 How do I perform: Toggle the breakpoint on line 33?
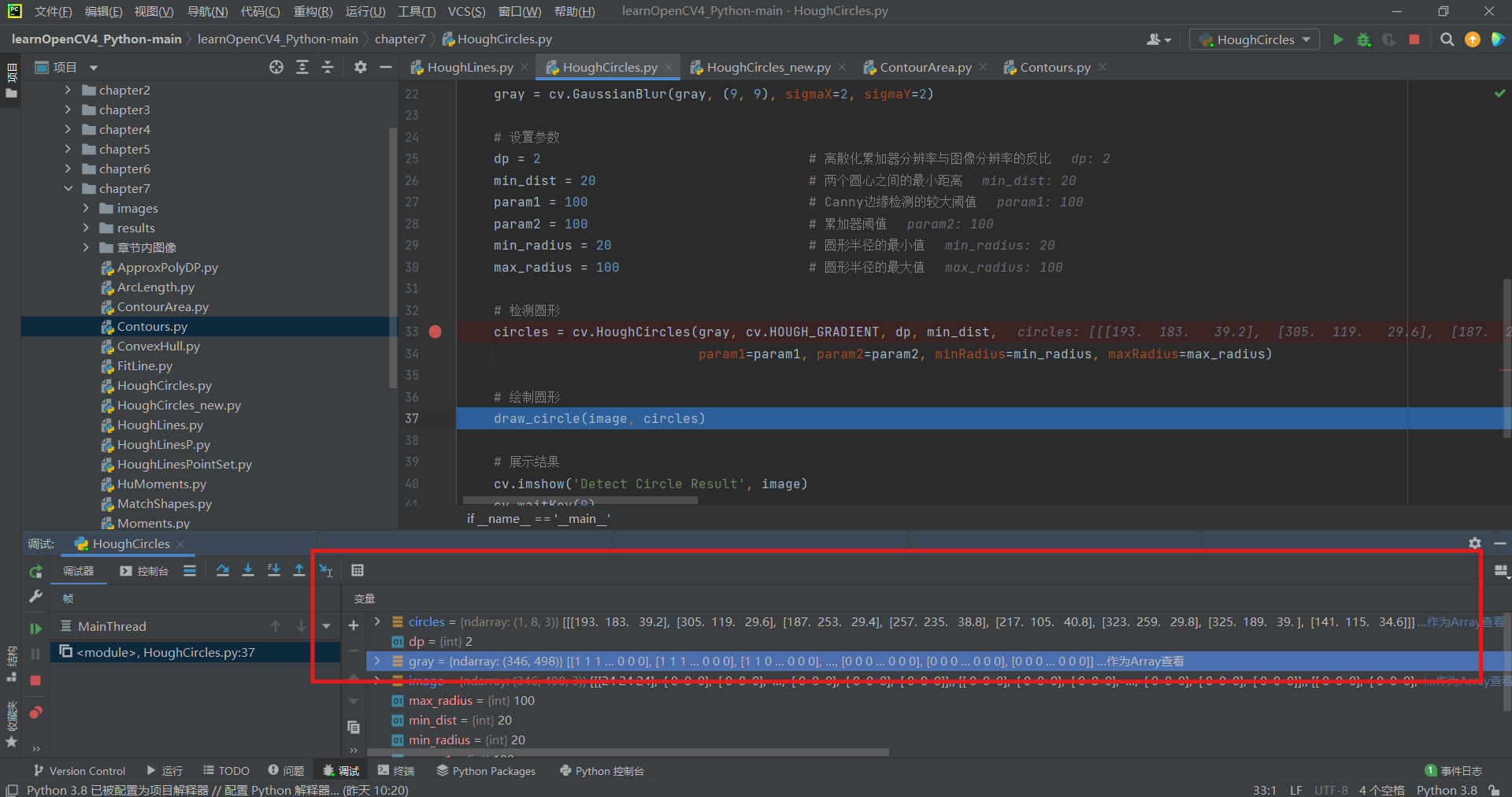pyautogui.click(x=436, y=332)
